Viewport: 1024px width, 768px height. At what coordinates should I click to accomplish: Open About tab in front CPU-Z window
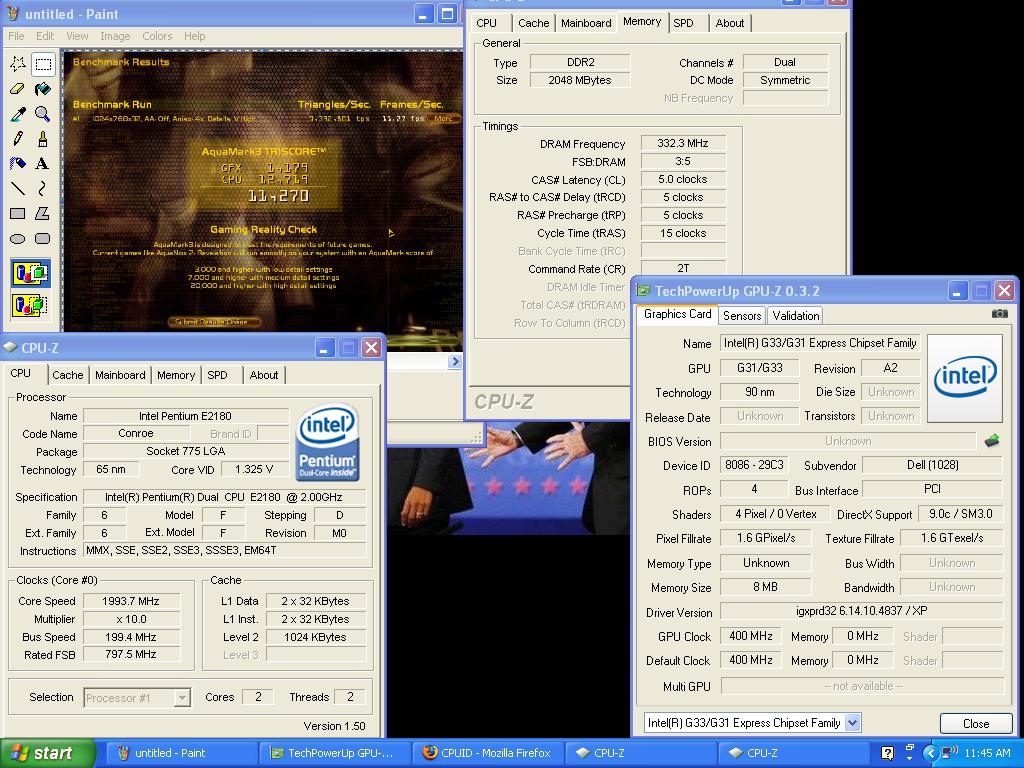(x=264, y=375)
